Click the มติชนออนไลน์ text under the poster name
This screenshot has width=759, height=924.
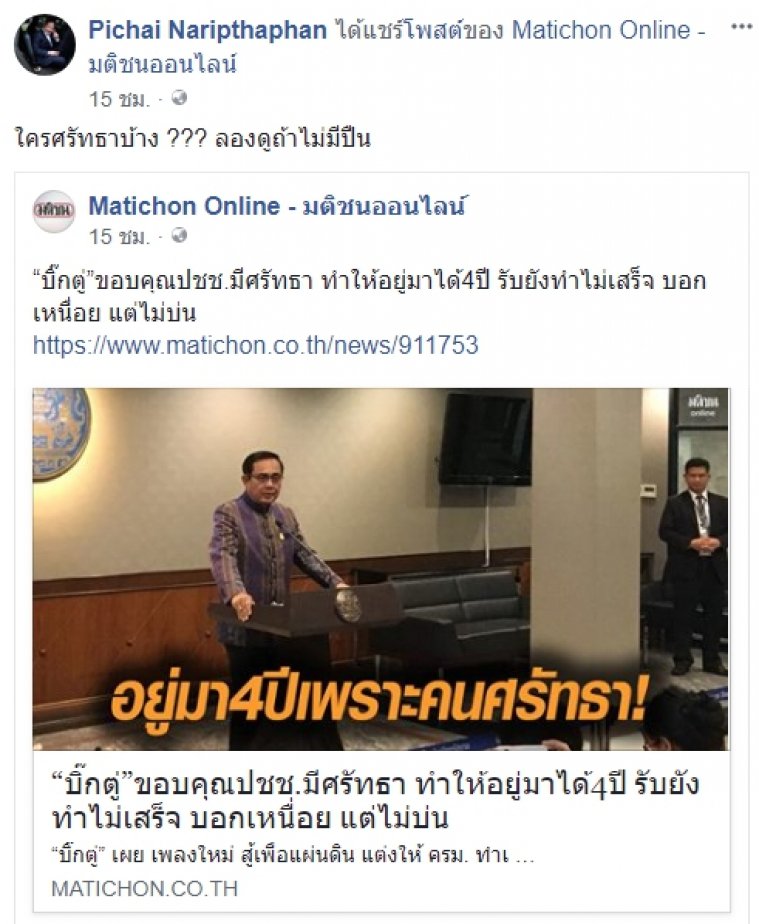pos(162,64)
